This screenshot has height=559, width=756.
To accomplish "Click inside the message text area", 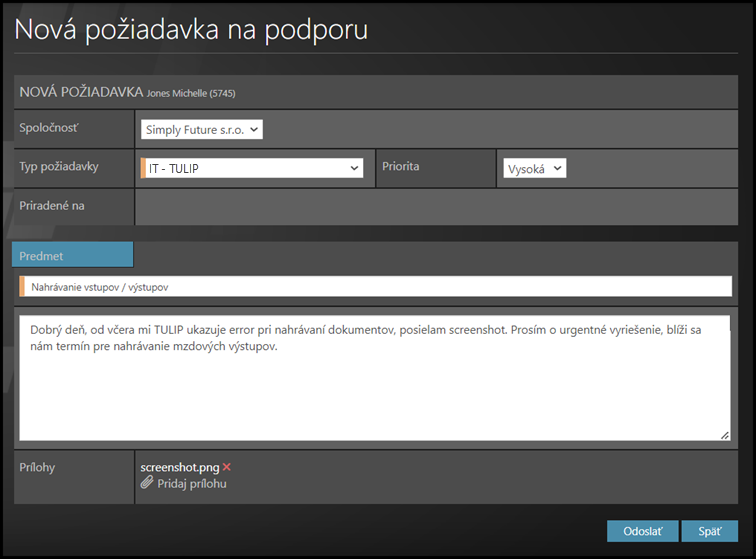I will coord(376,390).
